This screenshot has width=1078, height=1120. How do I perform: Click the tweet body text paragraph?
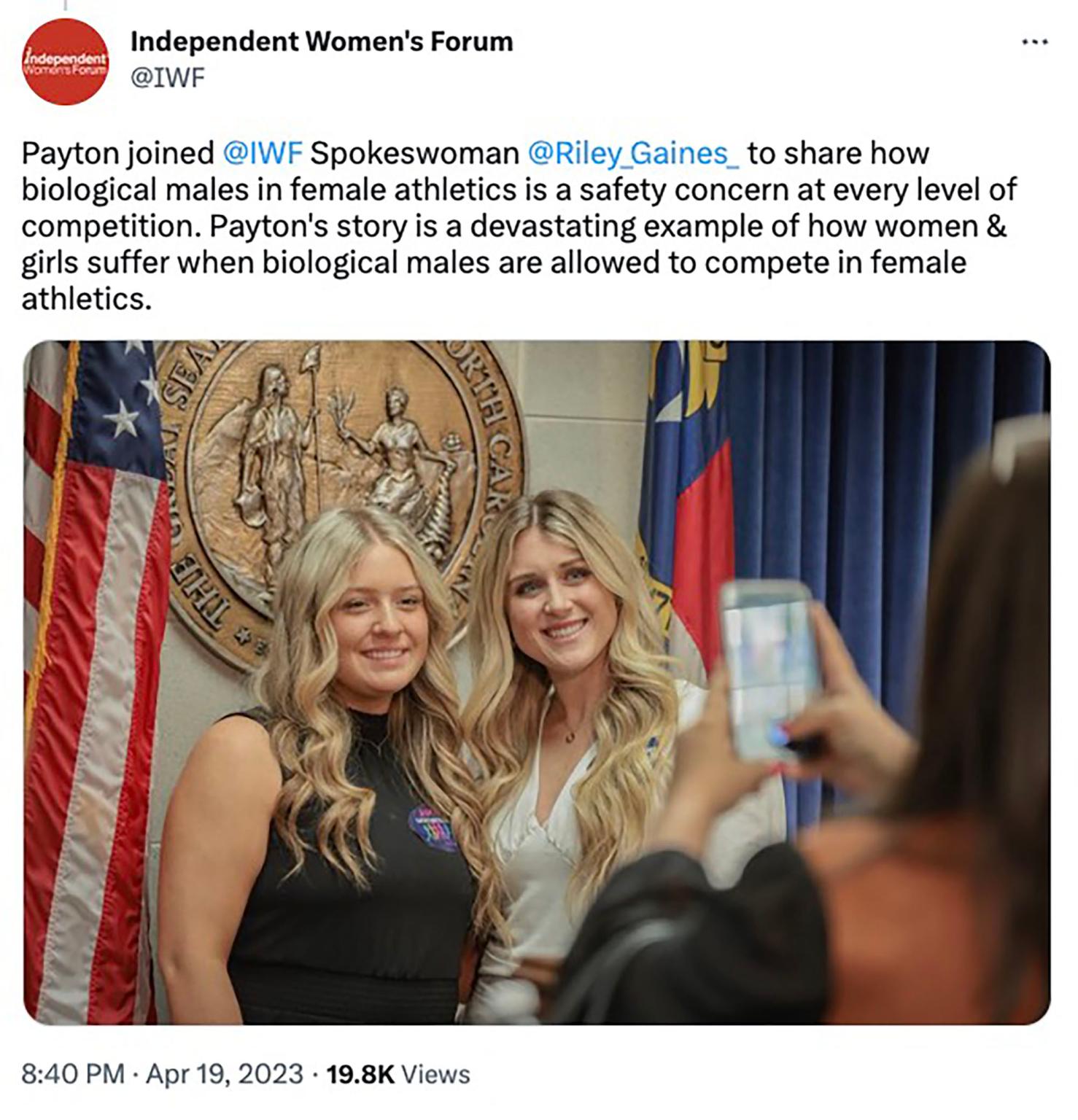pyautogui.click(x=519, y=226)
